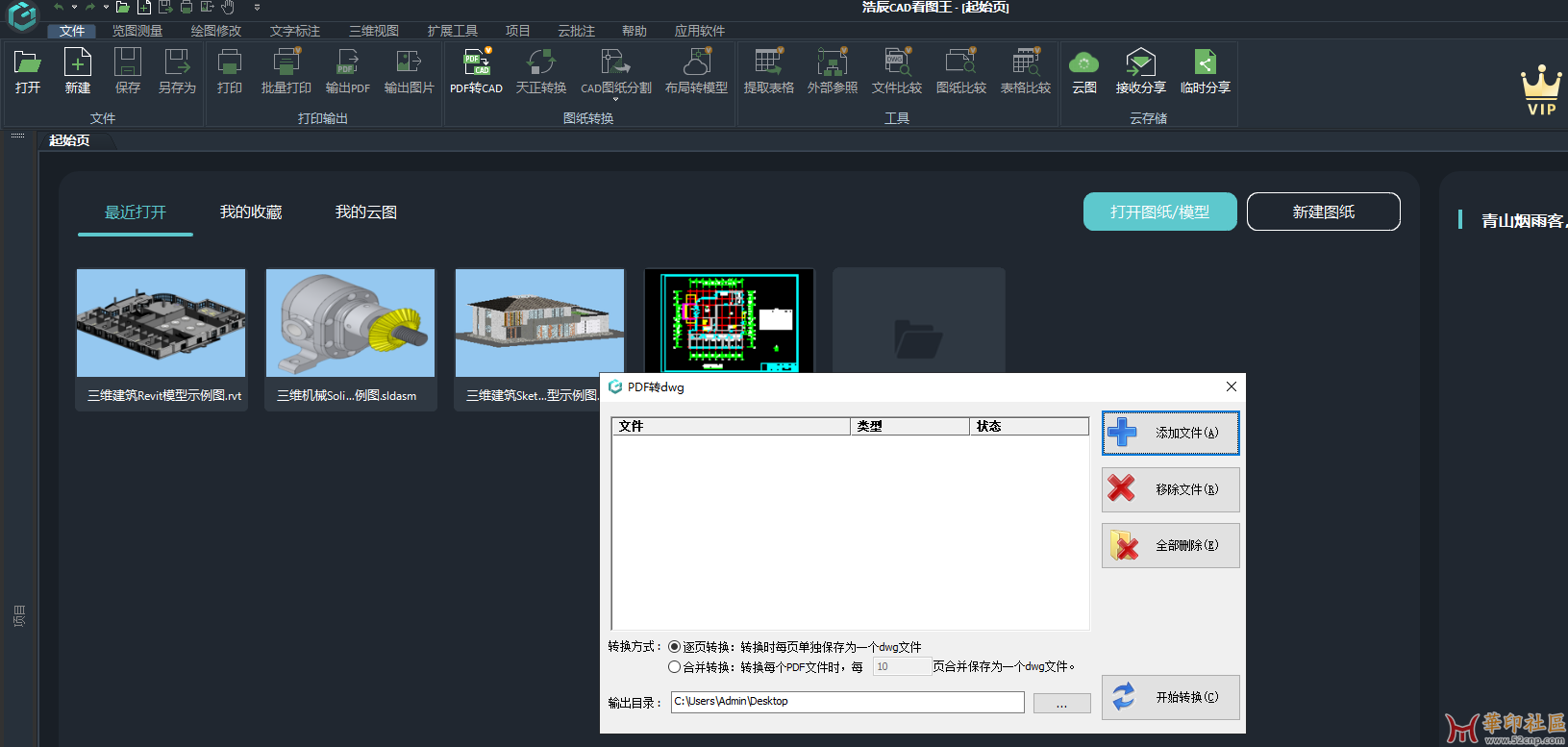Viewport: 1568px width, 747px height.
Task: Click the 文件比较 file compare icon
Action: (897, 72)
